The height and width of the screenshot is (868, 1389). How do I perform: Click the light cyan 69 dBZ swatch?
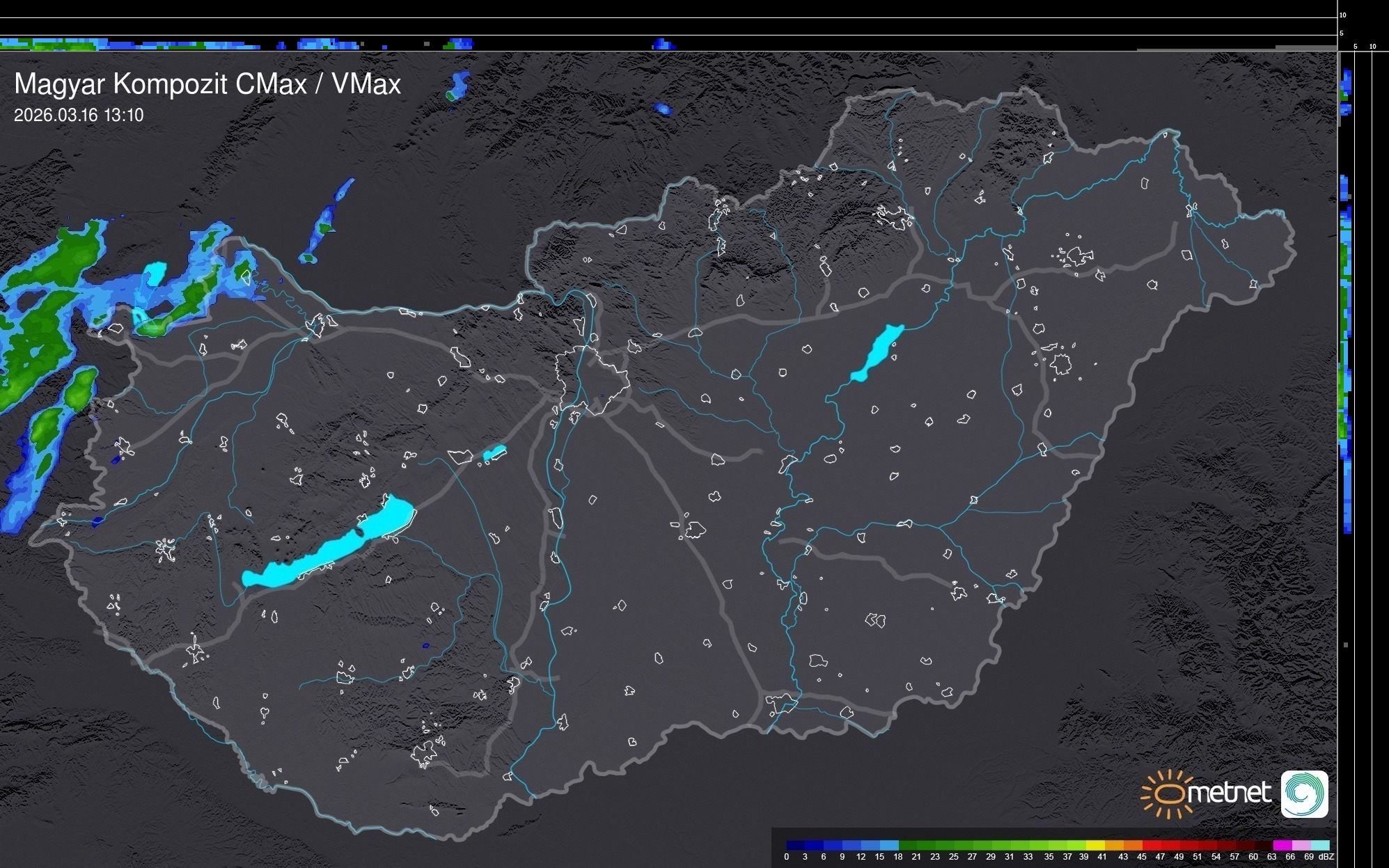(x=1319, y=845)
